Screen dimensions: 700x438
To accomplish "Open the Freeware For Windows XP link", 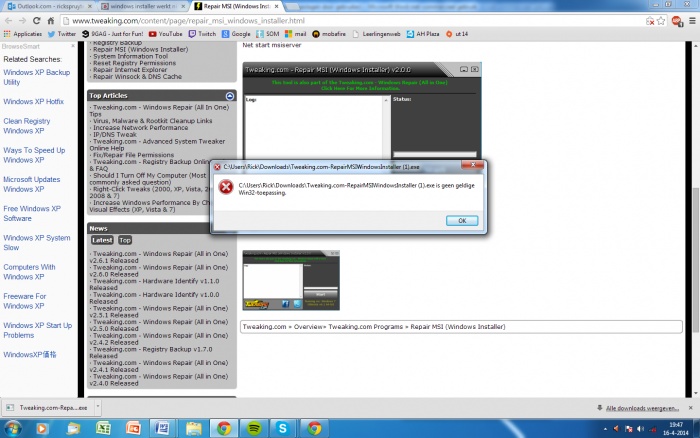I will [25, 301].
